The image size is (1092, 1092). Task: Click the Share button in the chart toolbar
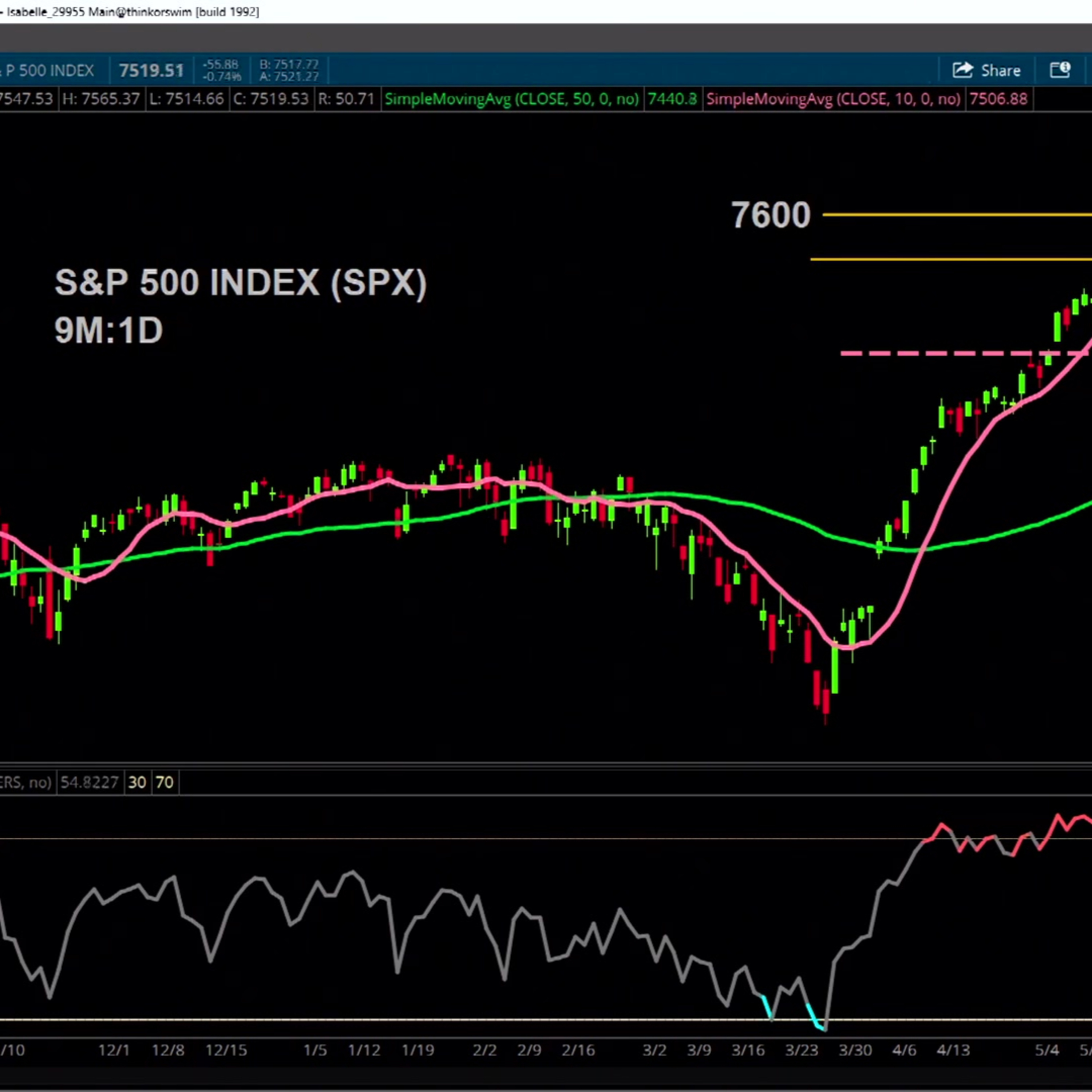coord(986,70)
